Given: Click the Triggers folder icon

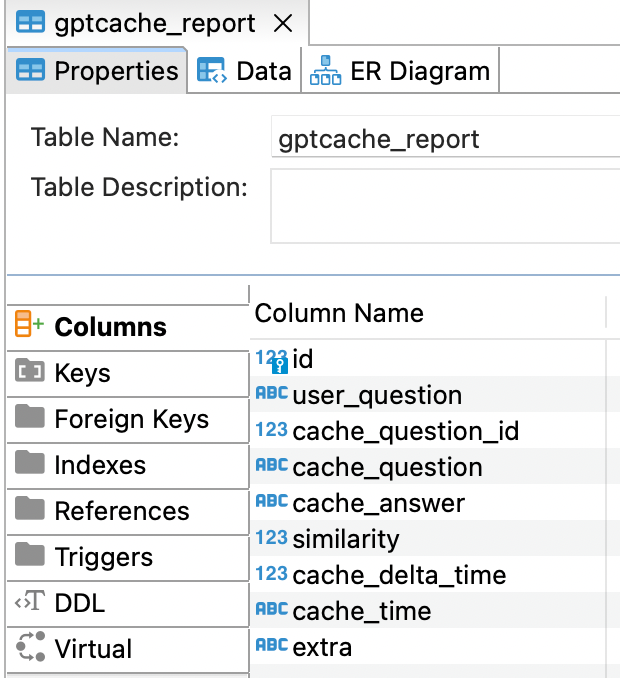Looking at the screenshot, I should tap(30, 554).
